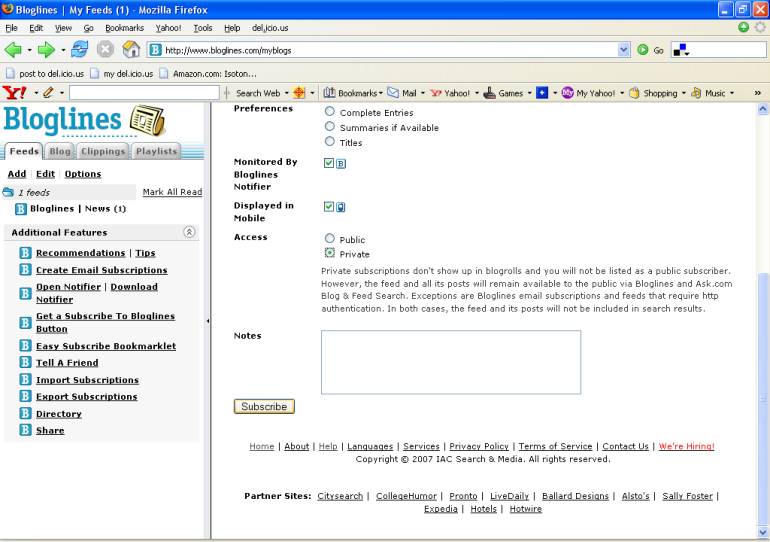
Task: Click the B icon beside Recommendations
Action: click(26, 253)
